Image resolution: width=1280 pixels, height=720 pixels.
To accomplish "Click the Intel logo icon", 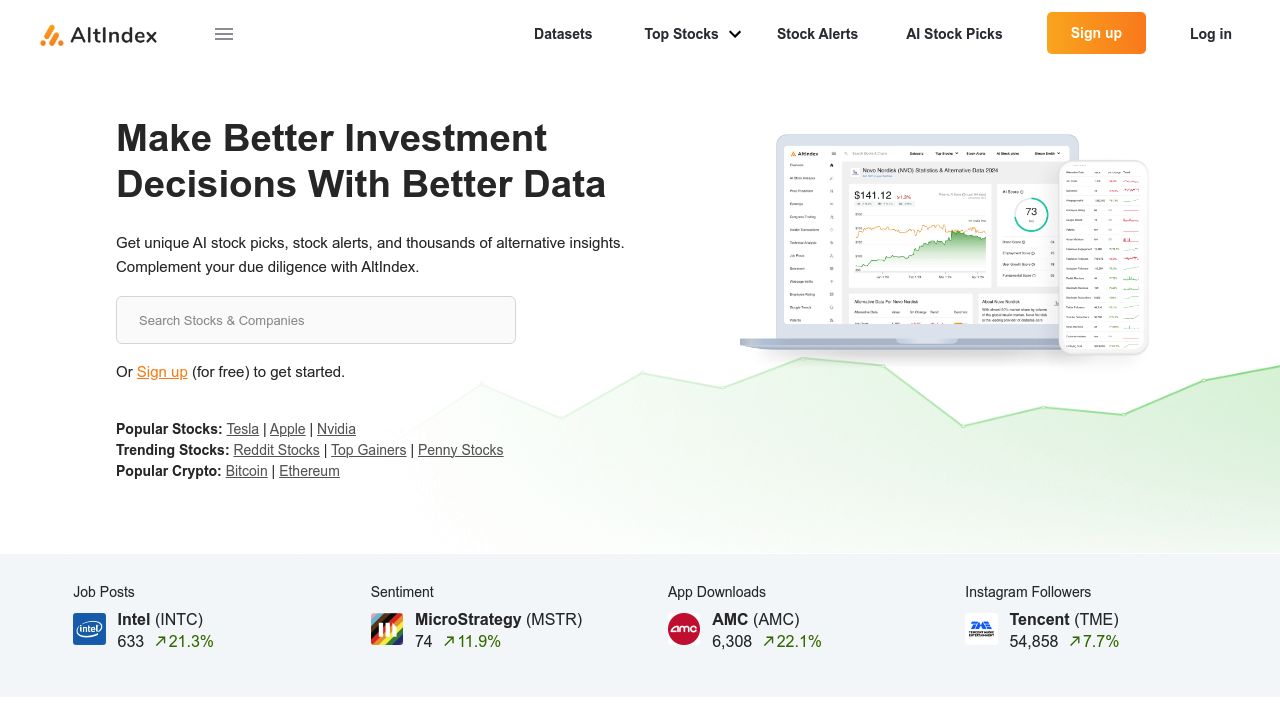I will [x=89, y=629].
